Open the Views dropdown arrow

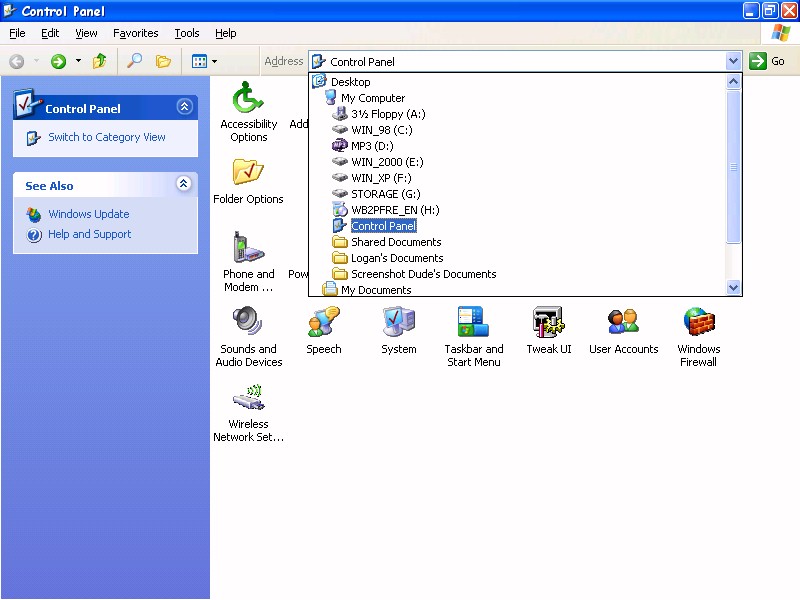click(x=214, y=62)
